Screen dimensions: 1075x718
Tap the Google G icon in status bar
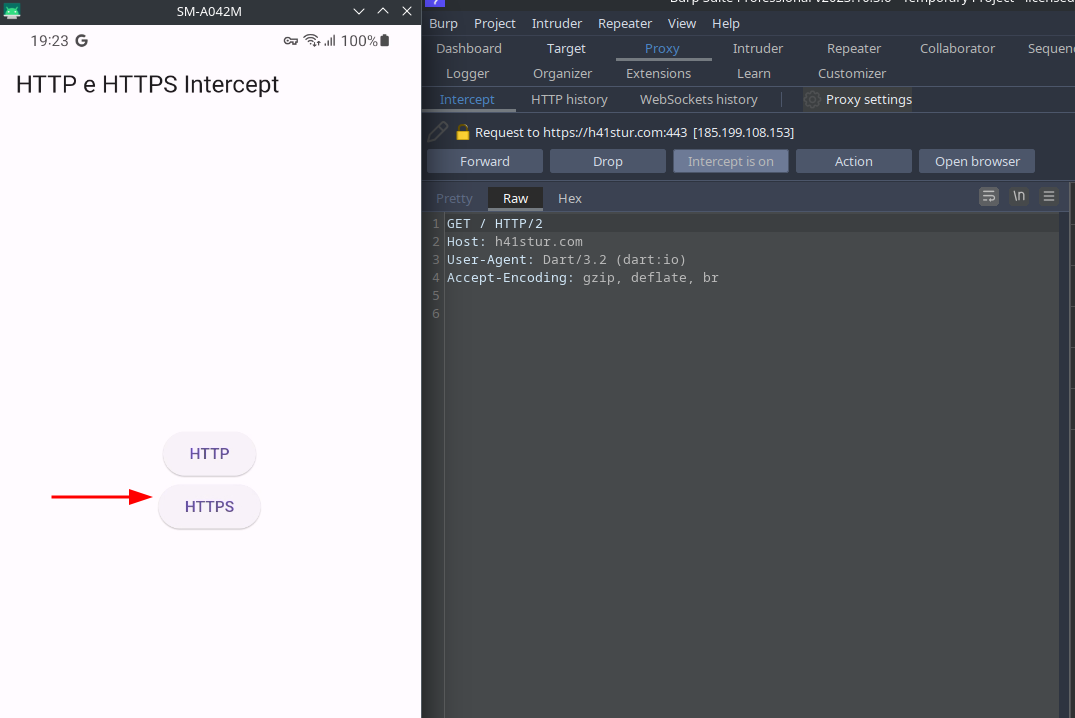81,41
